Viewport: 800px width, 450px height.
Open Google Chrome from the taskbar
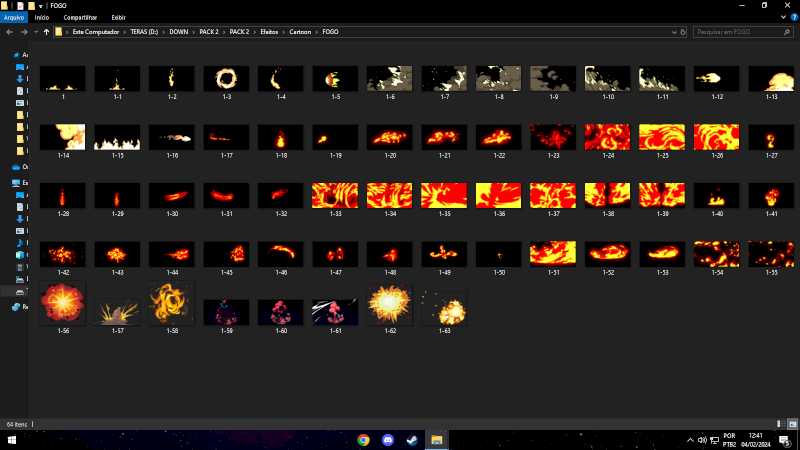[x=363, y=440]
